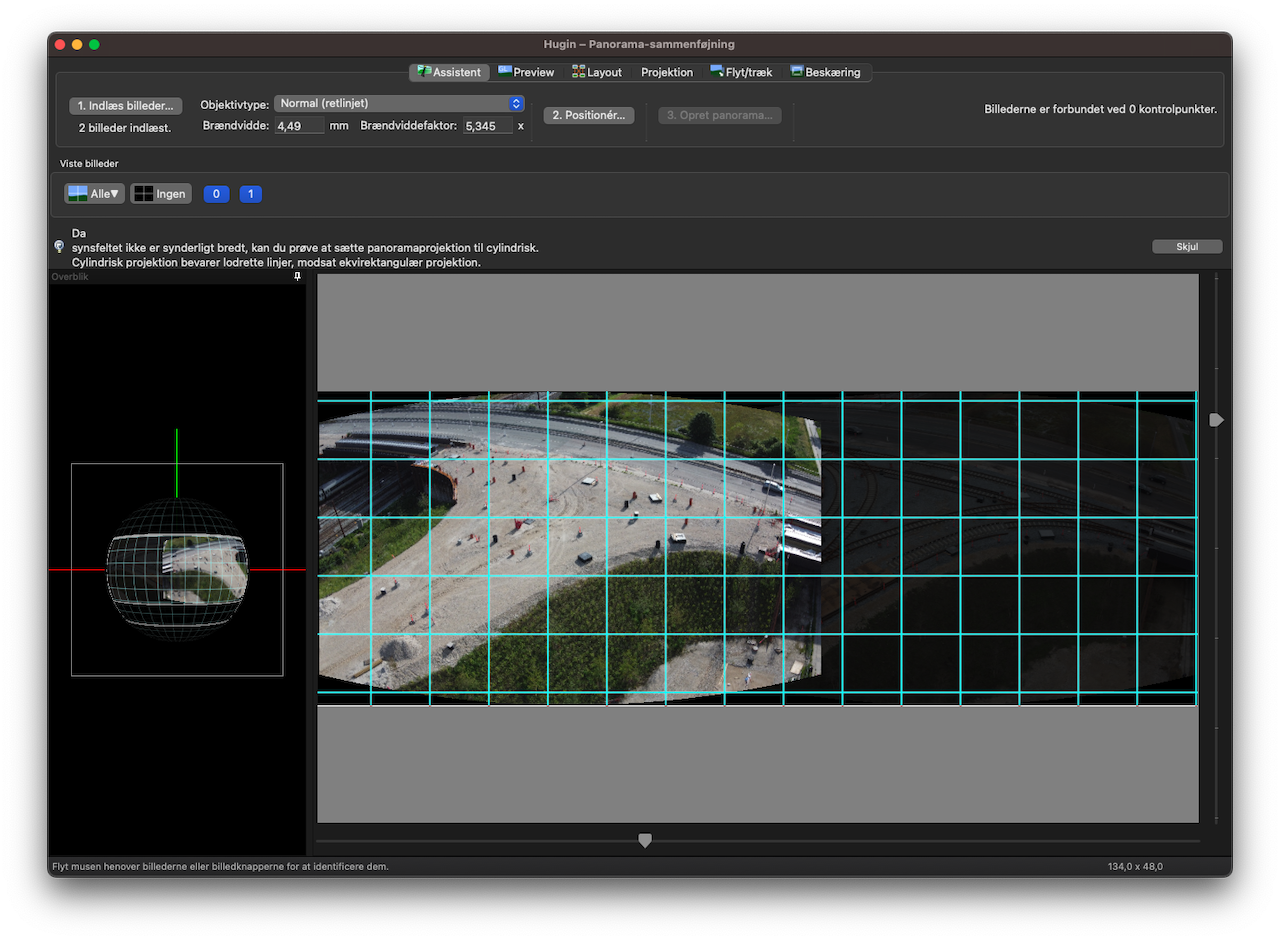Click the Ingen thumbnail icon under Viste billeder
This screenshot has width=1280, height=940.
pos(143,193)
